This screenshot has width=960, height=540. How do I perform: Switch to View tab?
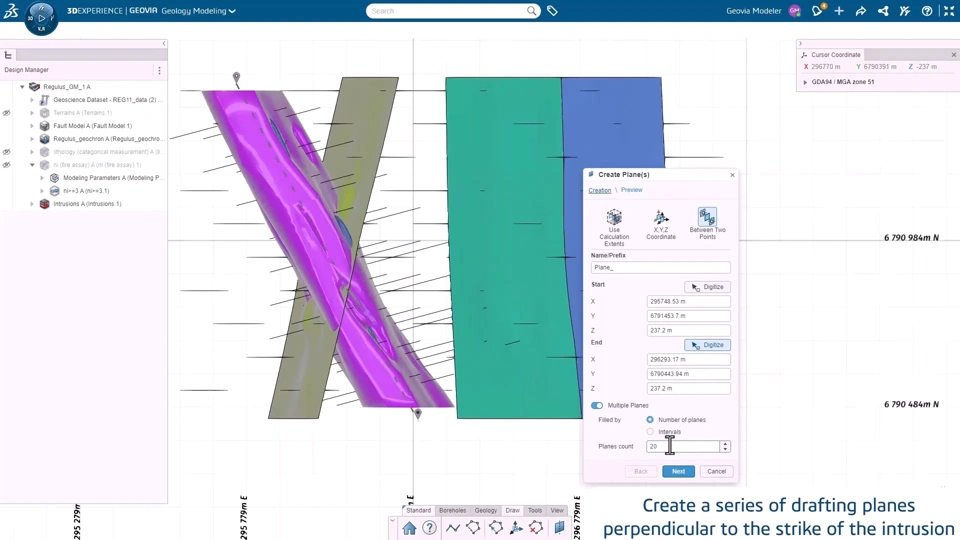(557, 510)
